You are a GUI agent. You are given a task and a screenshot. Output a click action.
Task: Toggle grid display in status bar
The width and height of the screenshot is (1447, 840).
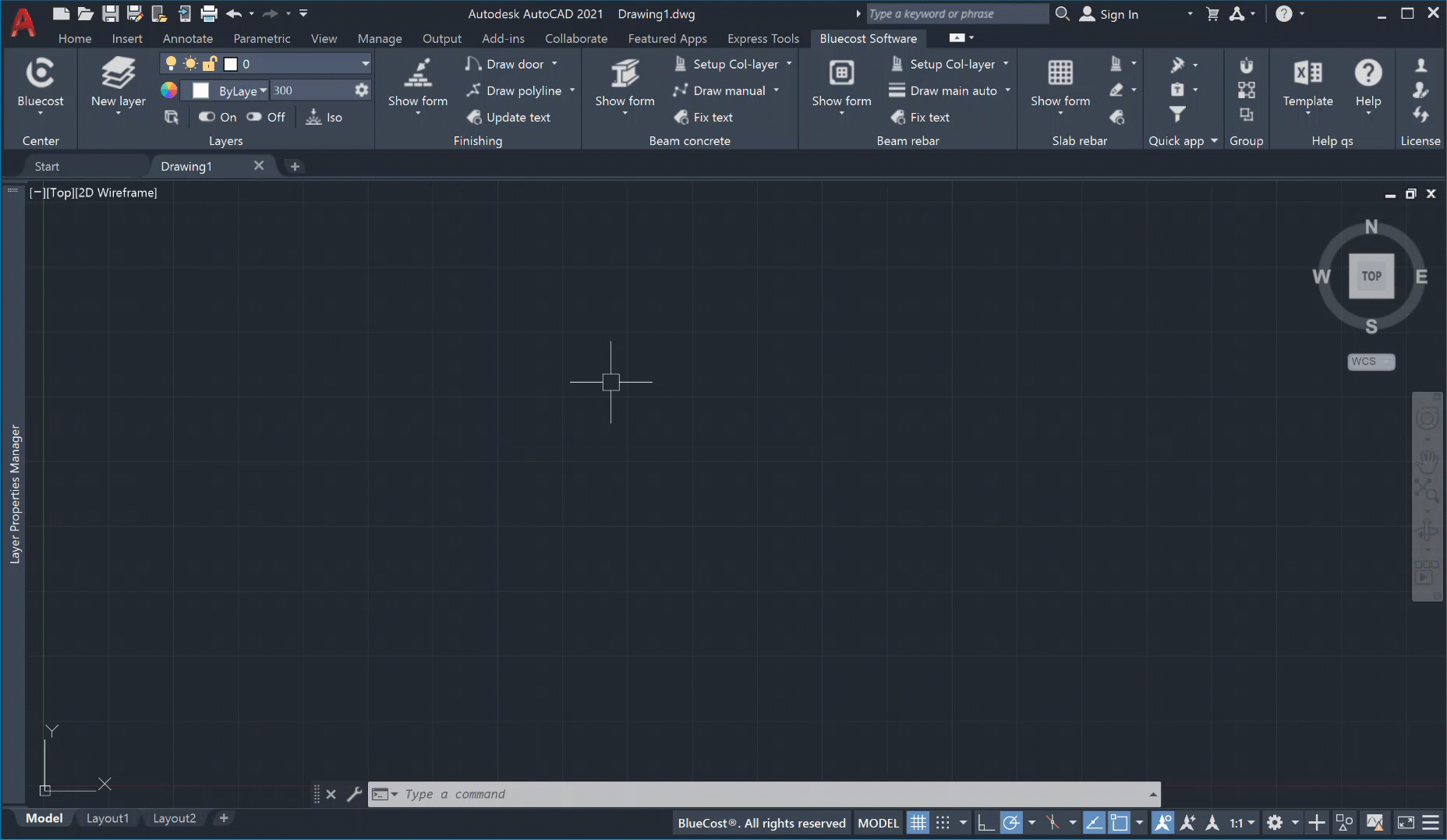[x=918, y=823]
